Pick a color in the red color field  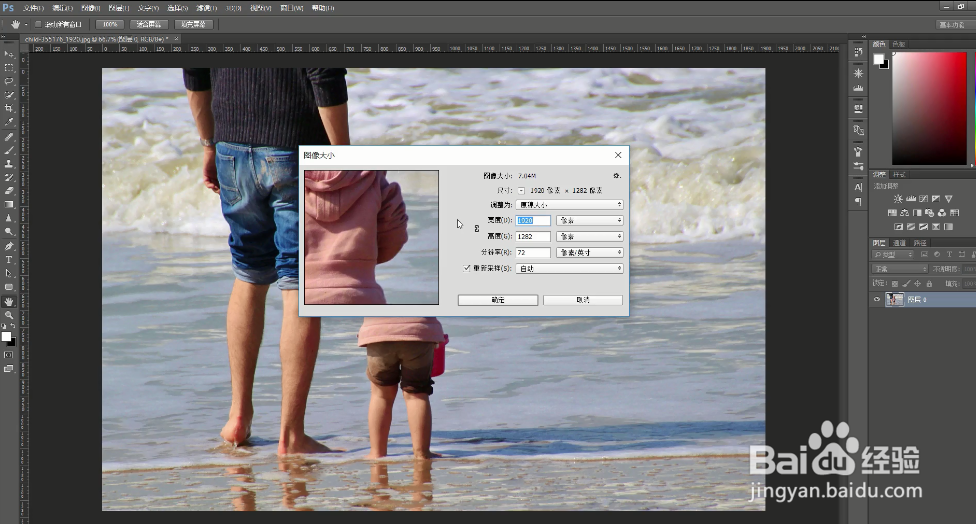pyautogui.click(x=929, y=108)
